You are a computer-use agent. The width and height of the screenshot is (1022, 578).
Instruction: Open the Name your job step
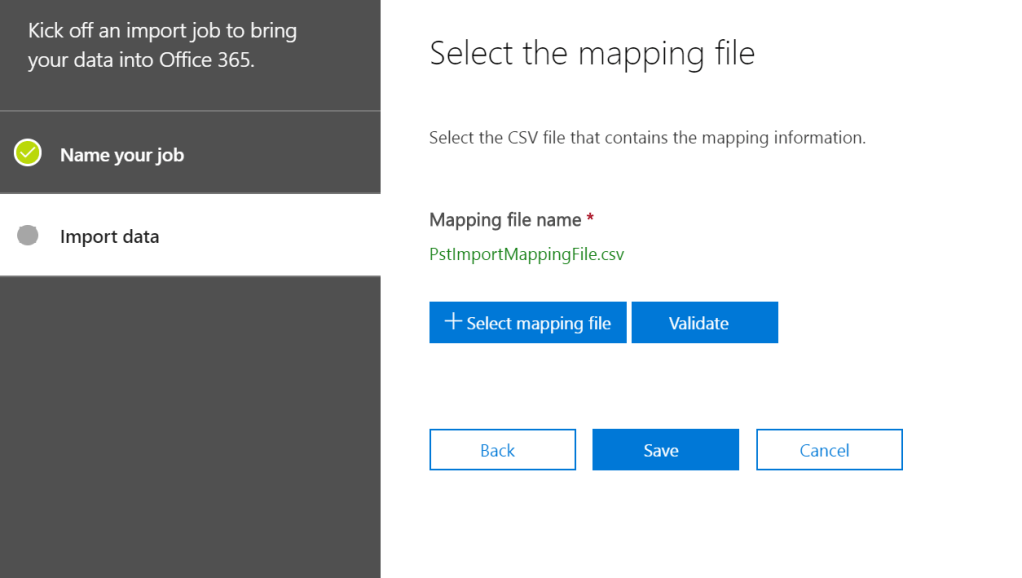click(x=121, y=155)
